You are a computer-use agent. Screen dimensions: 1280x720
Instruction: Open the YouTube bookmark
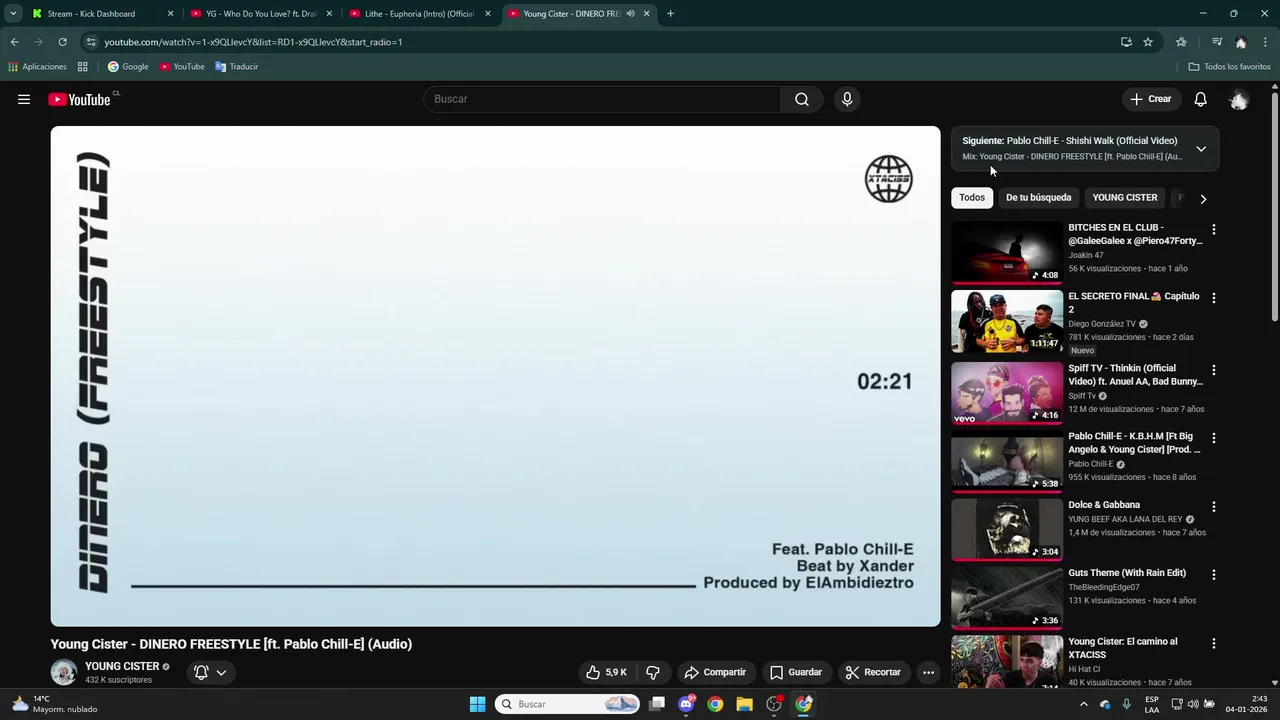coord(182,67)
